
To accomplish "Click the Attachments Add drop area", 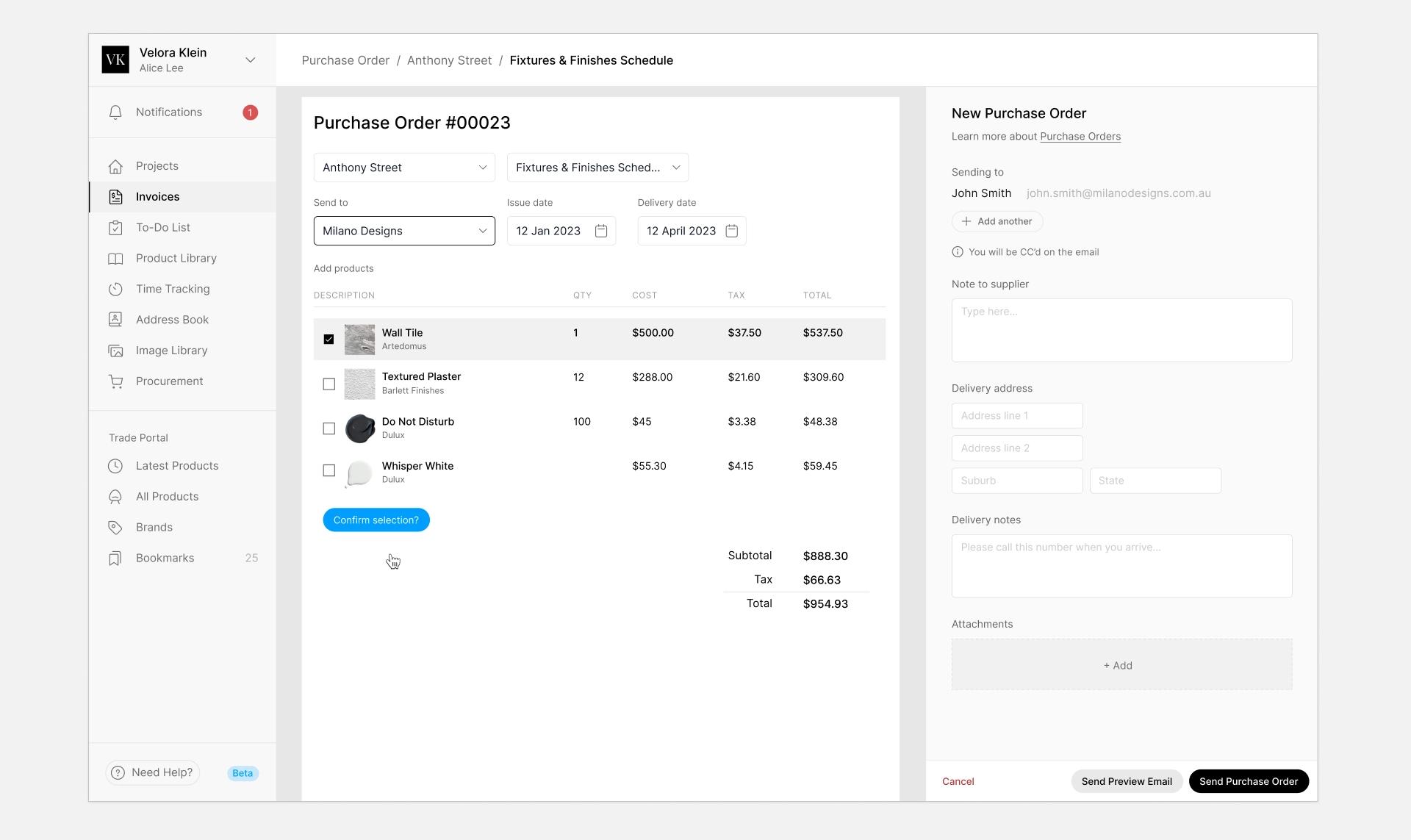I will click(x=1121, y=664).
